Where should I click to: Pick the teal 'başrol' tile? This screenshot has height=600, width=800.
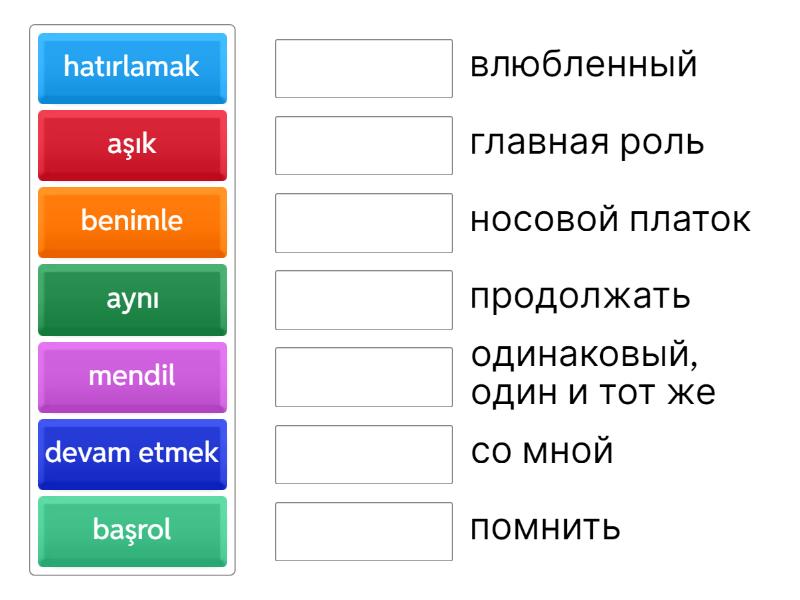click(132, 530)
